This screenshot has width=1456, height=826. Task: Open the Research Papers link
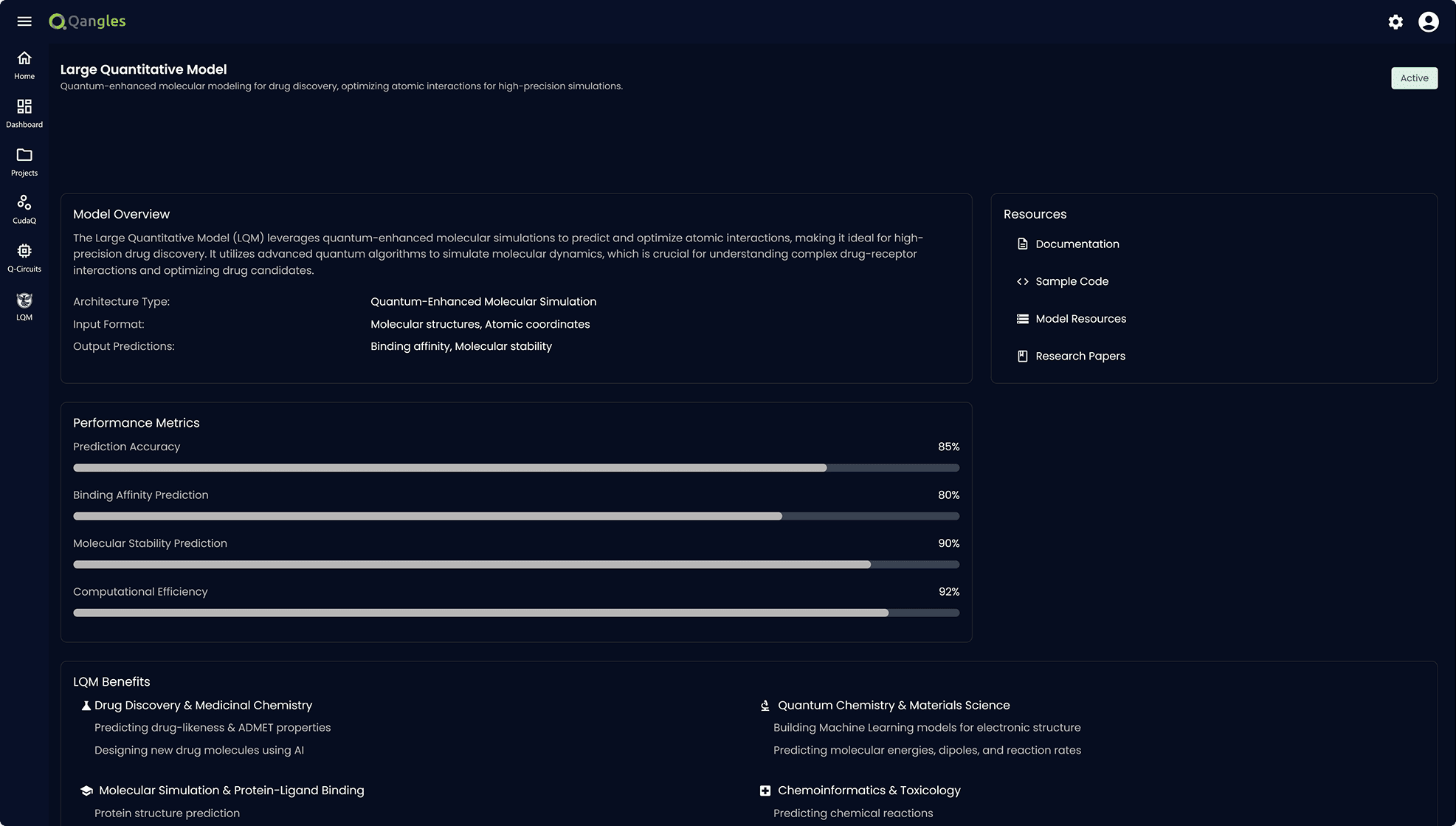(x=1080, y=356)
